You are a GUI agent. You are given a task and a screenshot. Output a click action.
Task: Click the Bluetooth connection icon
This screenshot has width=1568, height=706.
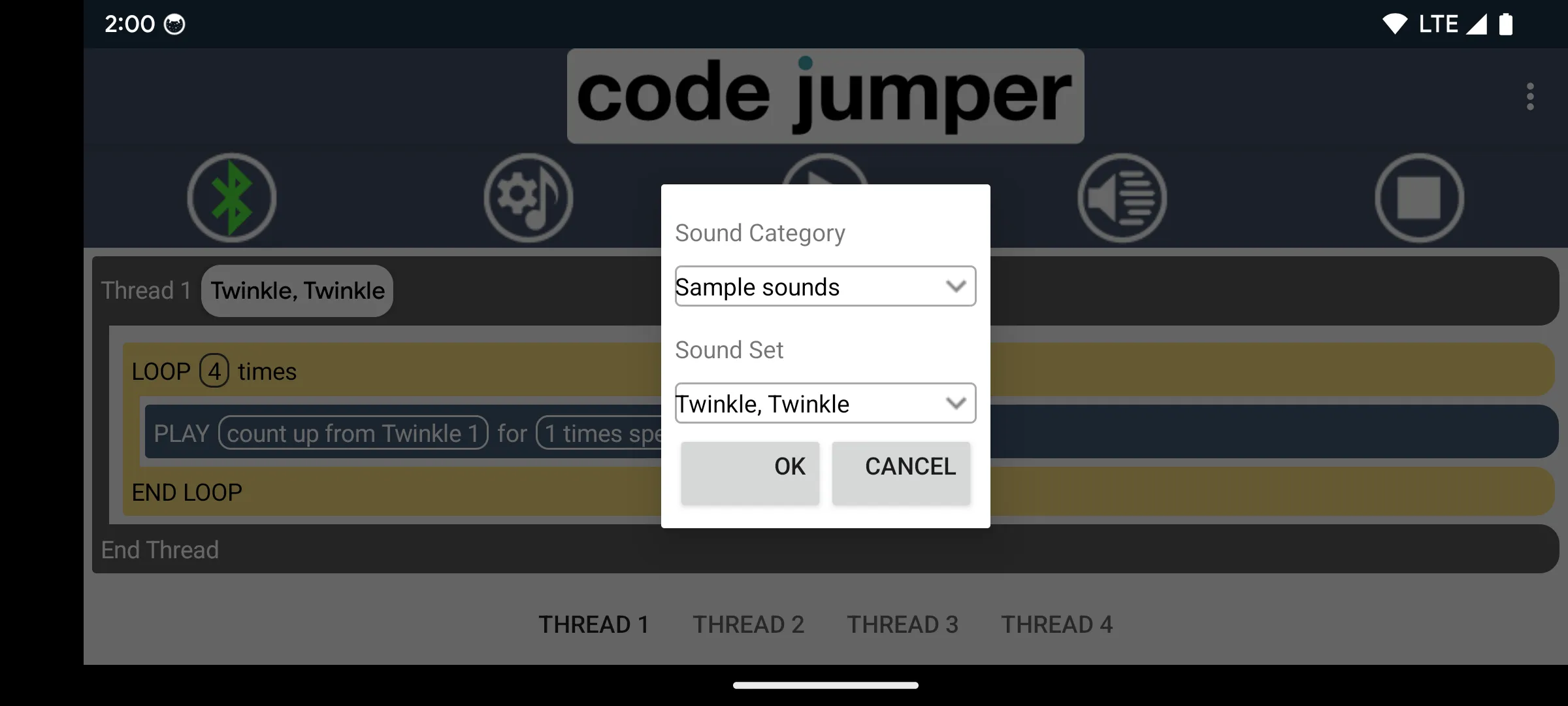pyautogui.click(x=231, y=198)
